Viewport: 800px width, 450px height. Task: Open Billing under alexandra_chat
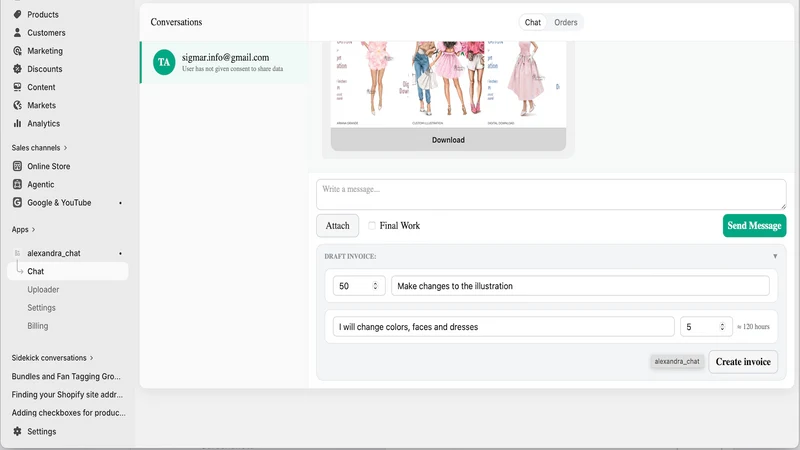(x=38, y=326)
